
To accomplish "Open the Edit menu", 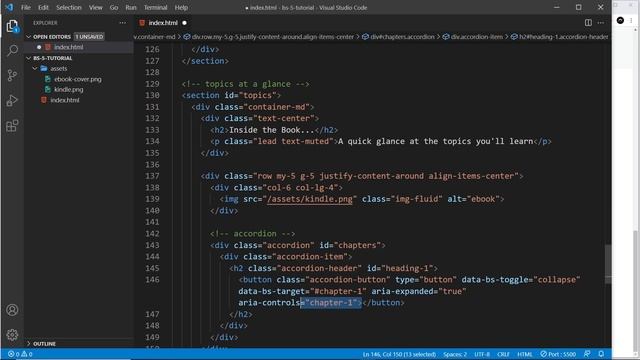I will pyautogui.click(x=43, y=7).
